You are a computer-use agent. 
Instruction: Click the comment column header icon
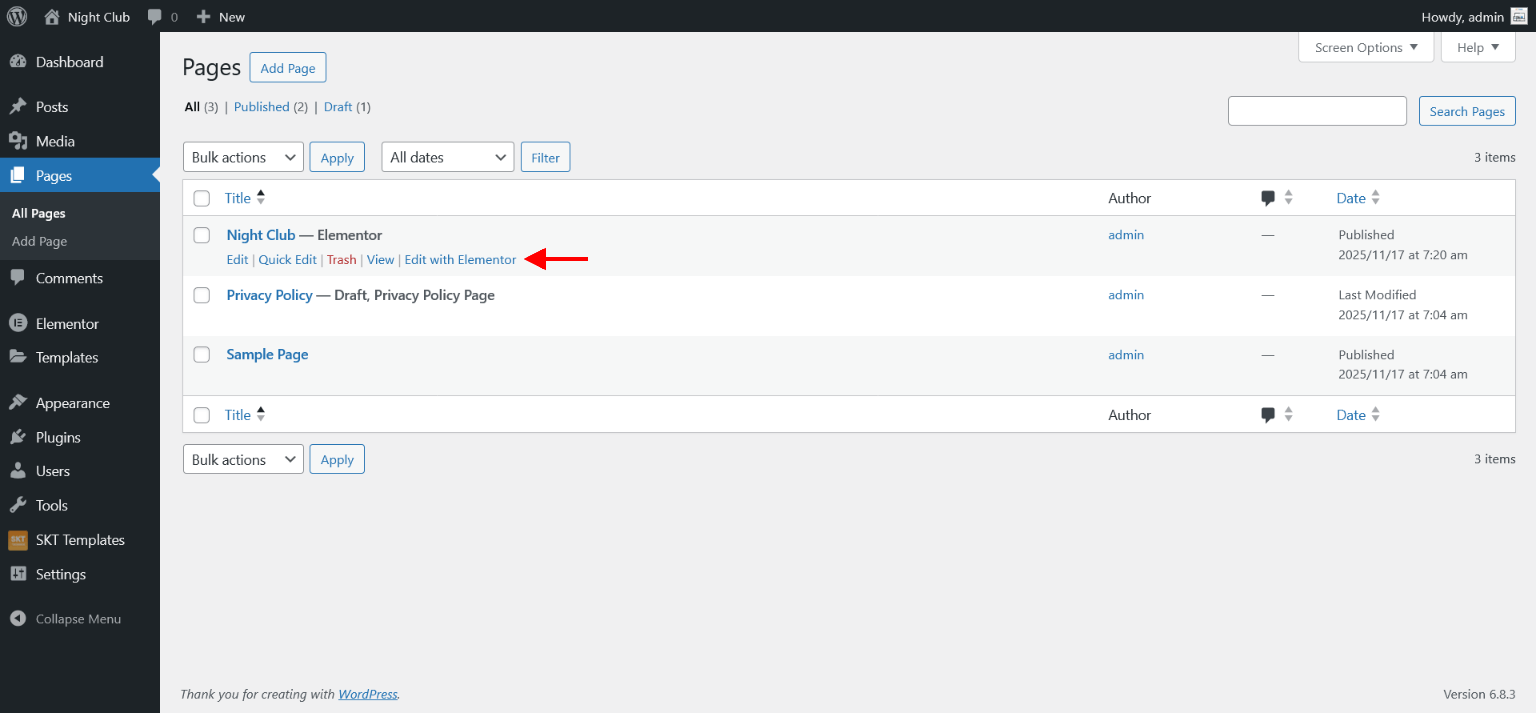[x=1268, y=198]
